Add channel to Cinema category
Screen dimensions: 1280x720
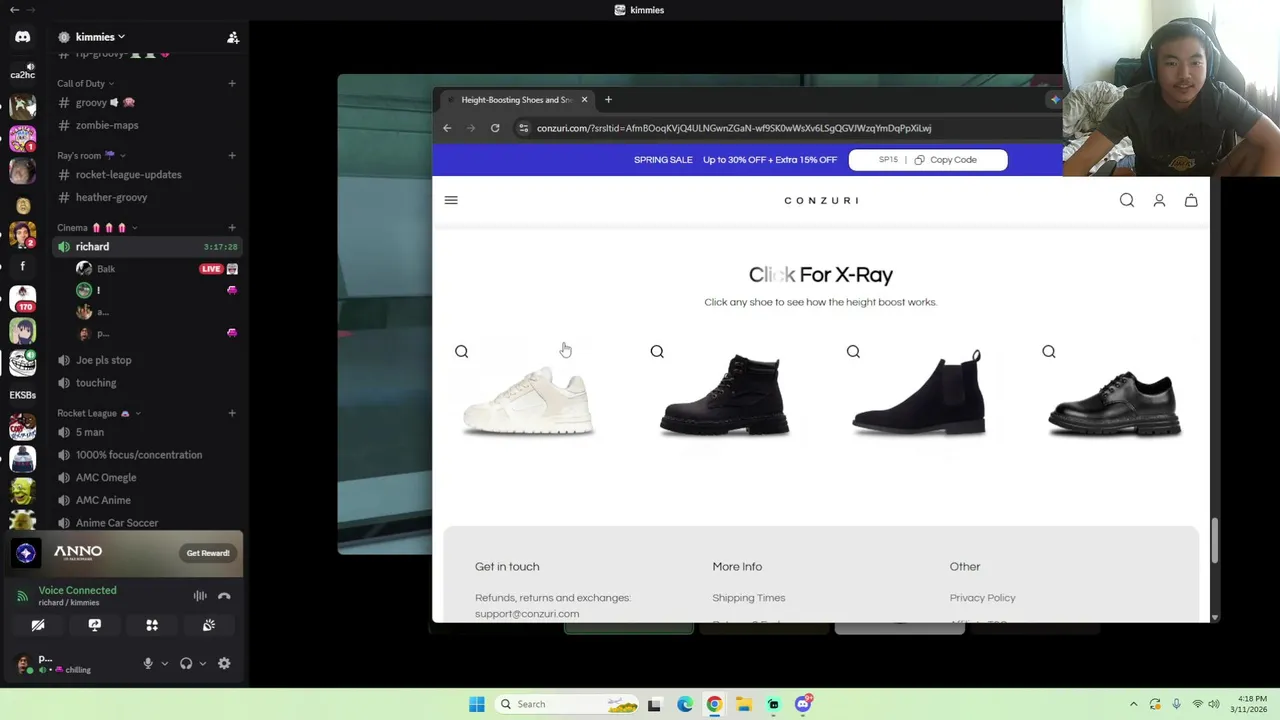[x=232, y=227]
